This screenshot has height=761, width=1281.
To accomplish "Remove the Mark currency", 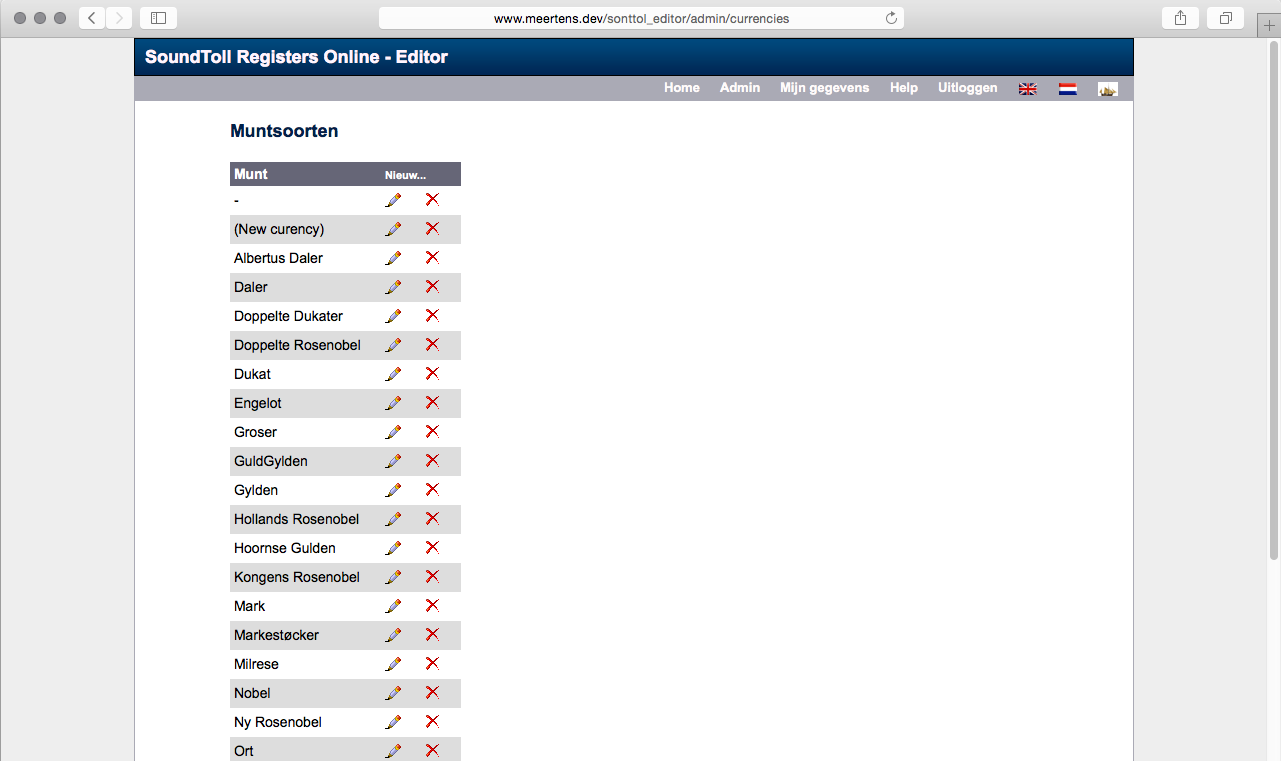I will click(432, 606).
